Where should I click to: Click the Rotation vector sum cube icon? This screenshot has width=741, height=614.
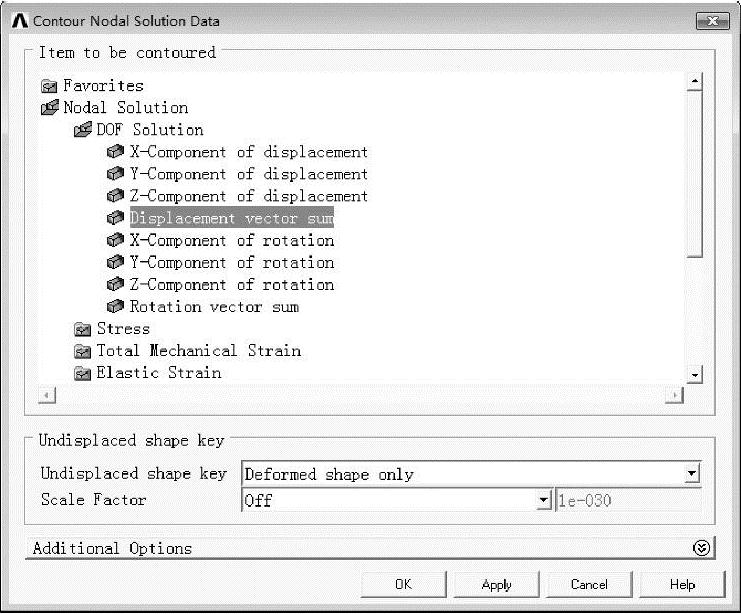click(115, 307)
